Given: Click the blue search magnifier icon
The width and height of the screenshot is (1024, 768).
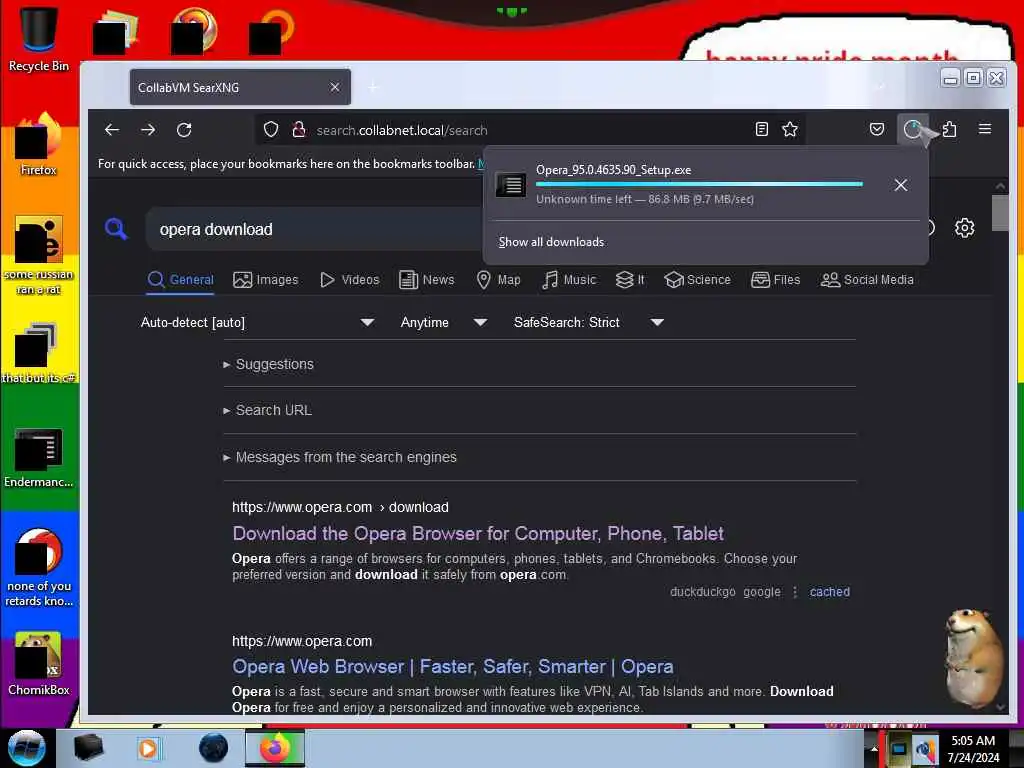Looking at the screenshot, I should tap(116, 229).
